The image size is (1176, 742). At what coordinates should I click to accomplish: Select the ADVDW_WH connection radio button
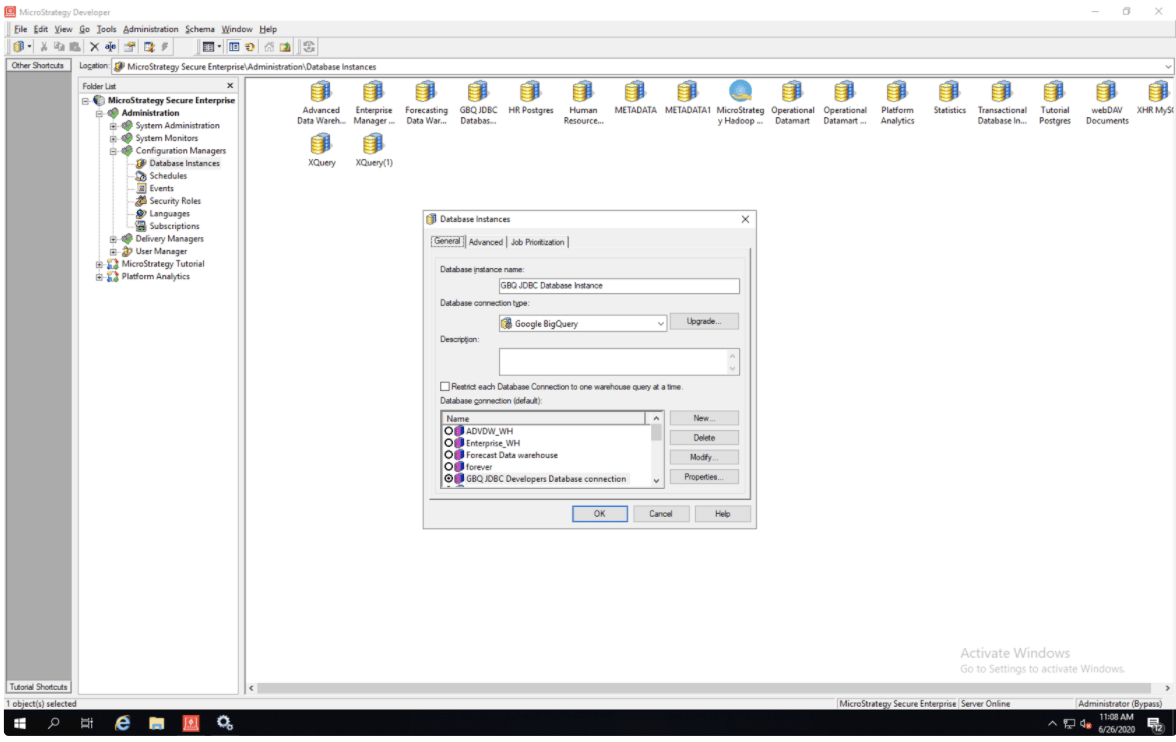[x=449, y=431]
